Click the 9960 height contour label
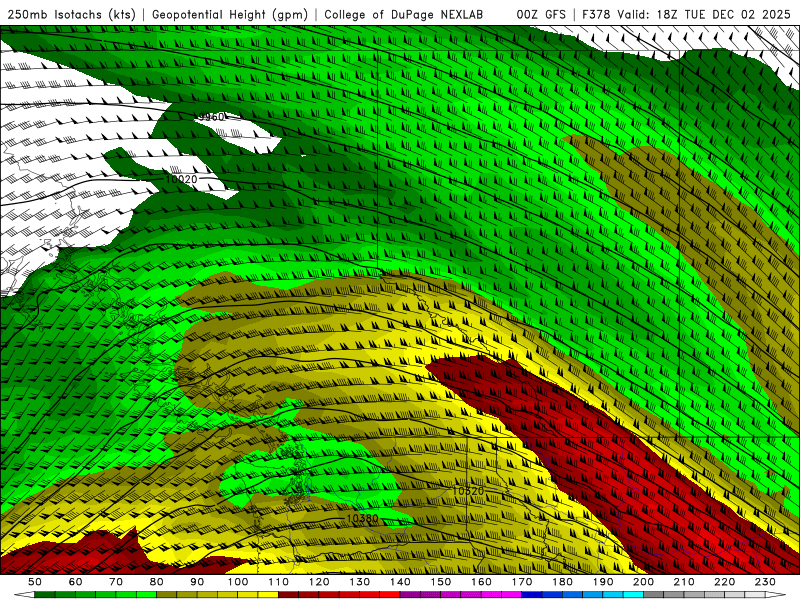The image size is (800, 600). pyautogui.click(x=211, y=117)
